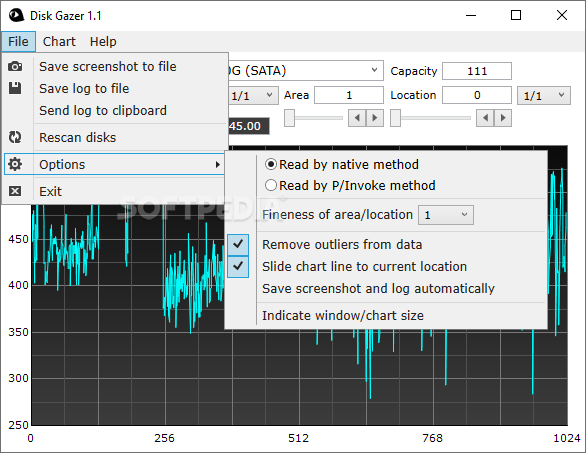The height and width of the screenshot is (453, 586).
Task: Maximize the Disk Gazer window
Action: coord(516,15)
